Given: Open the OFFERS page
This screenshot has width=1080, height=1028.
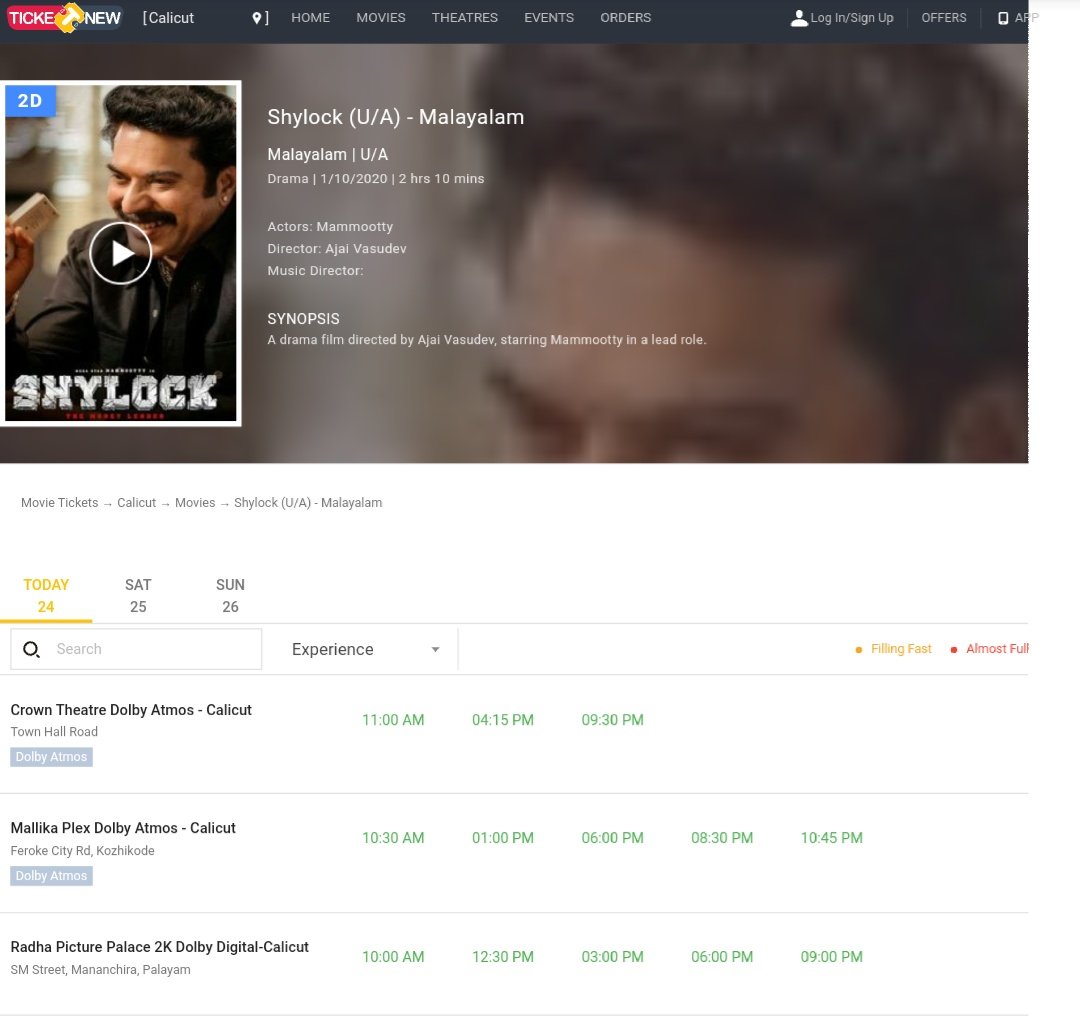Looking at the screenshot, I should [x=944, y=18].
